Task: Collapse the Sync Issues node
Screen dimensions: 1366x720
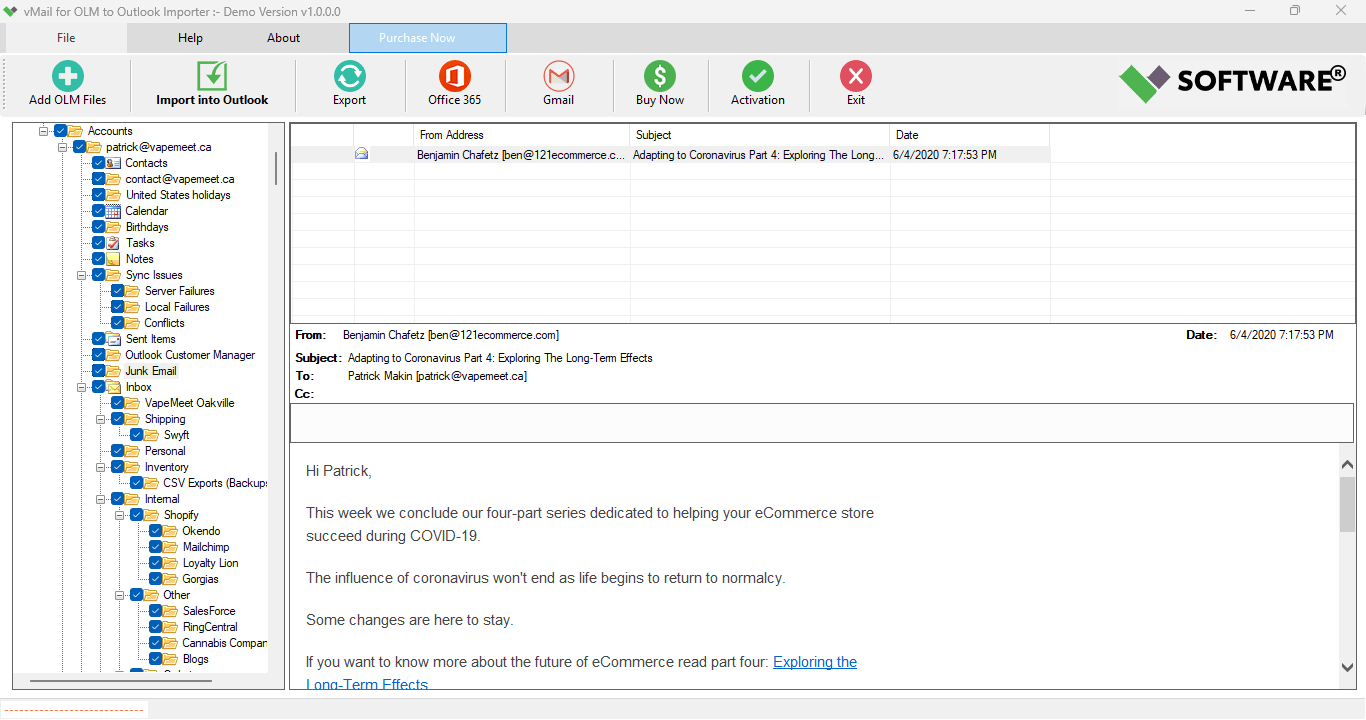Action: coord(82,275)
